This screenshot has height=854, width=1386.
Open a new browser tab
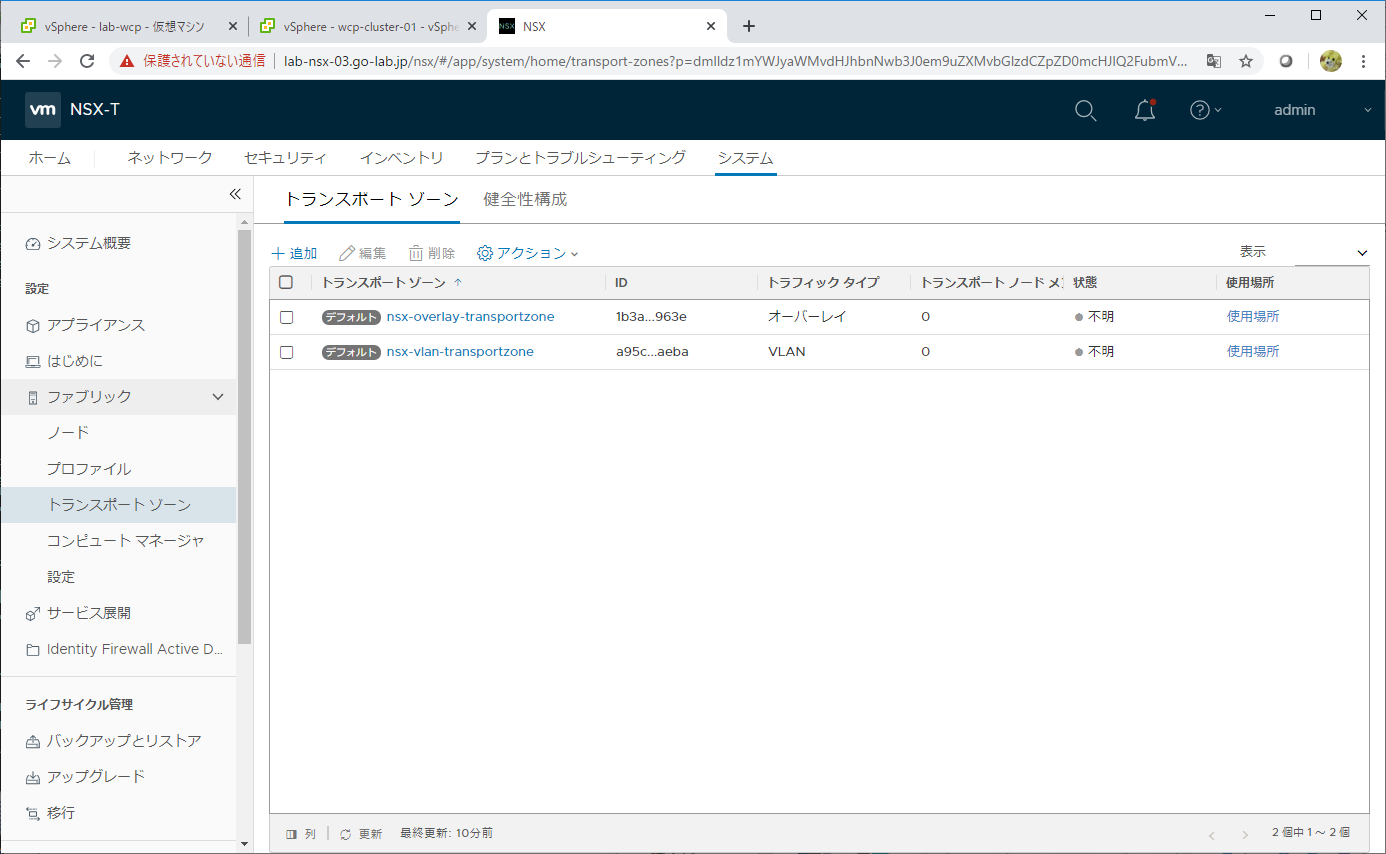point(749,26)
